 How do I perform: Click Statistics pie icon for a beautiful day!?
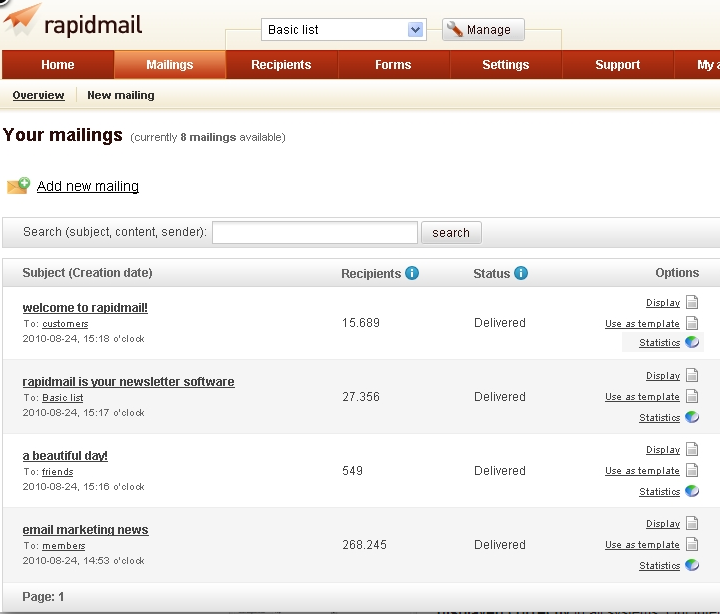point(692,491)
